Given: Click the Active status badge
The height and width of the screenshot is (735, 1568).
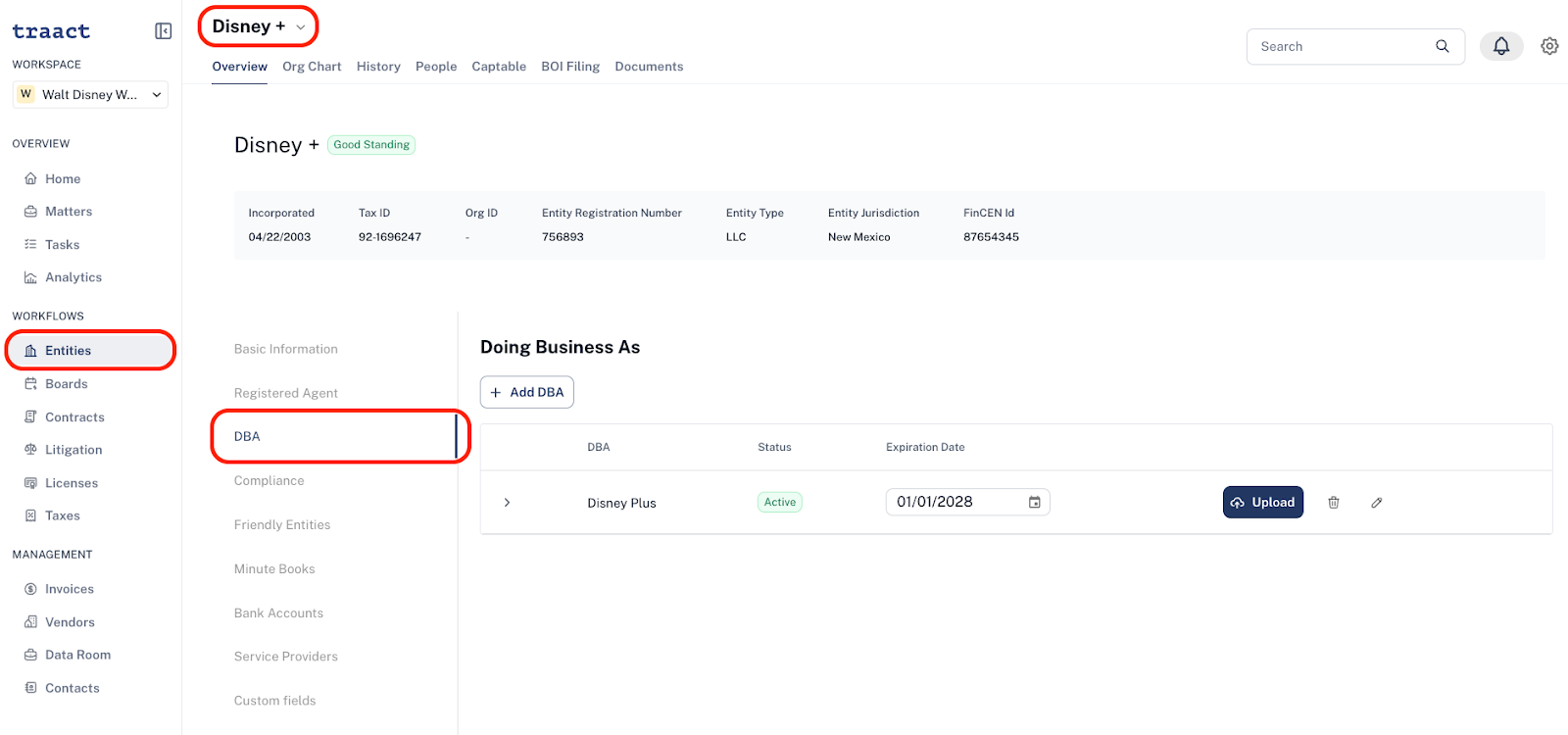Looking at the screenshot, I should pyautogui.click(x=780, y=503).
